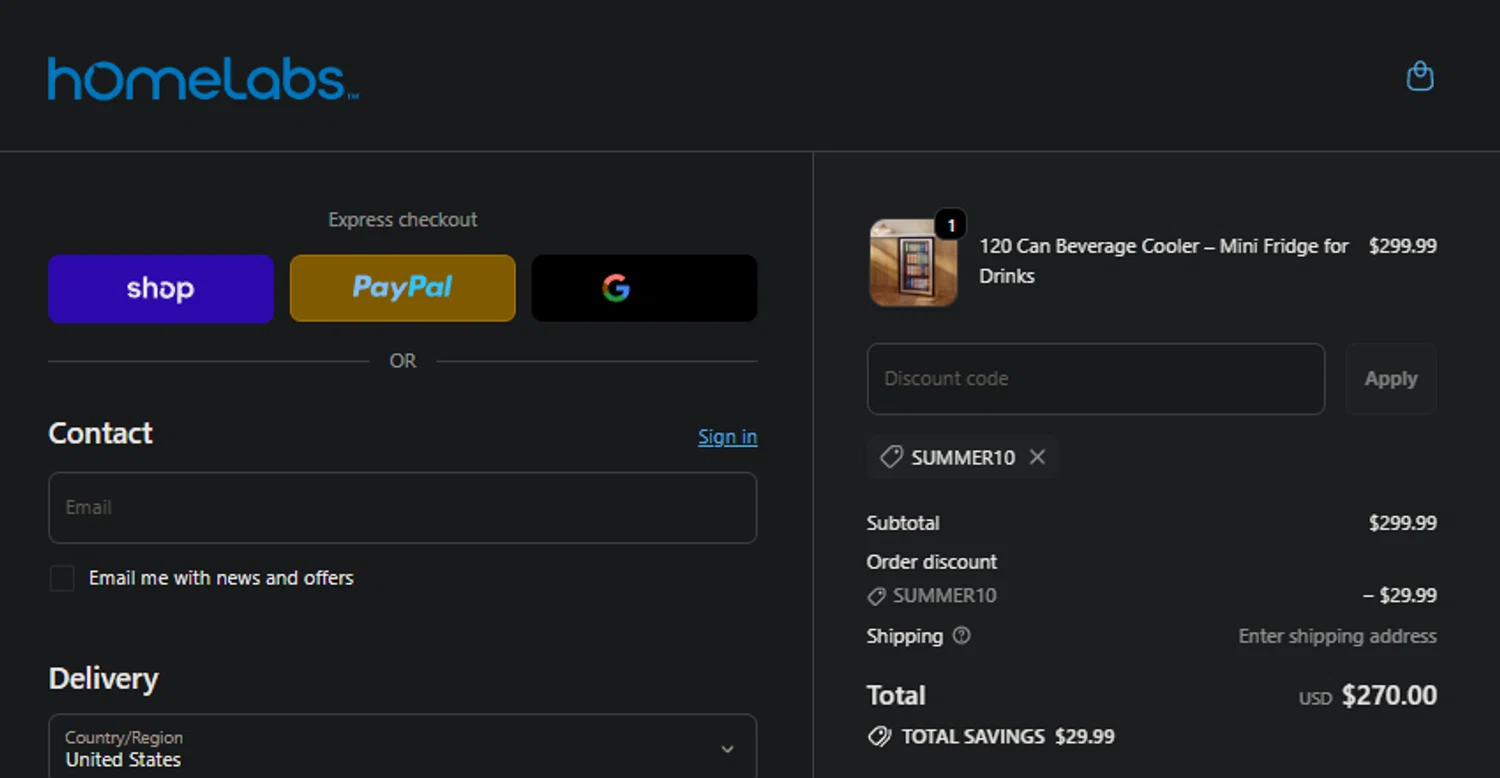The height and width of the screenshot is (778, 1500).
Task: Click the Contact heading
Action: tap(100, 434)
